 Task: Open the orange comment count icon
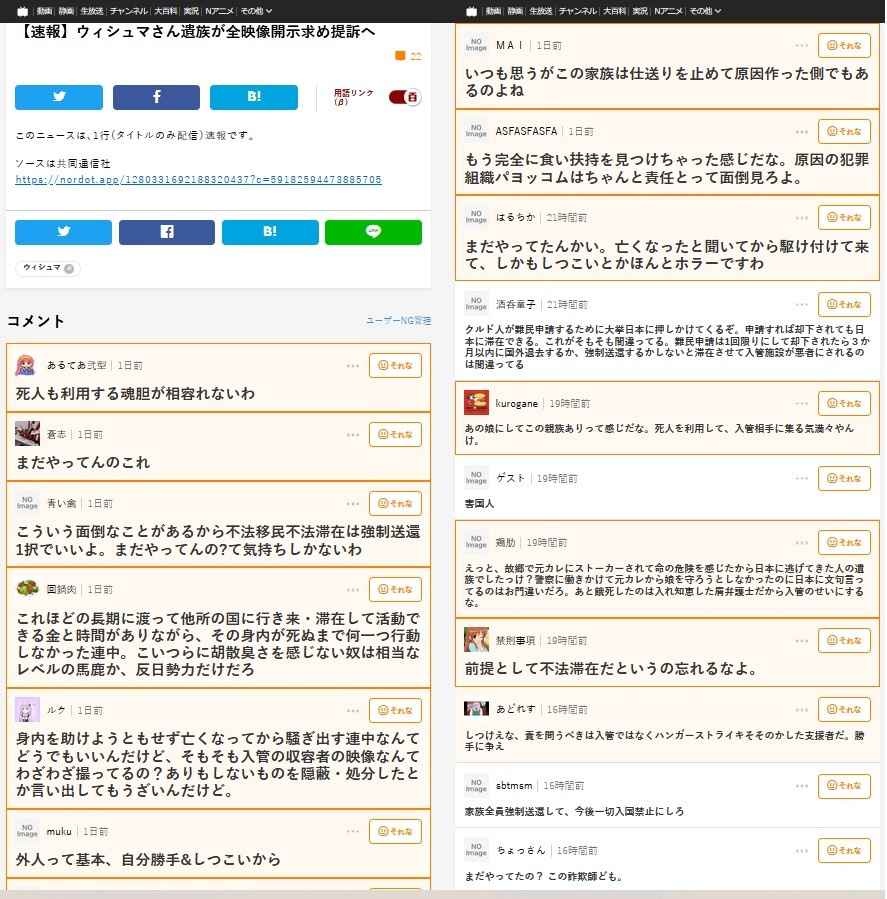click(400, 56)
